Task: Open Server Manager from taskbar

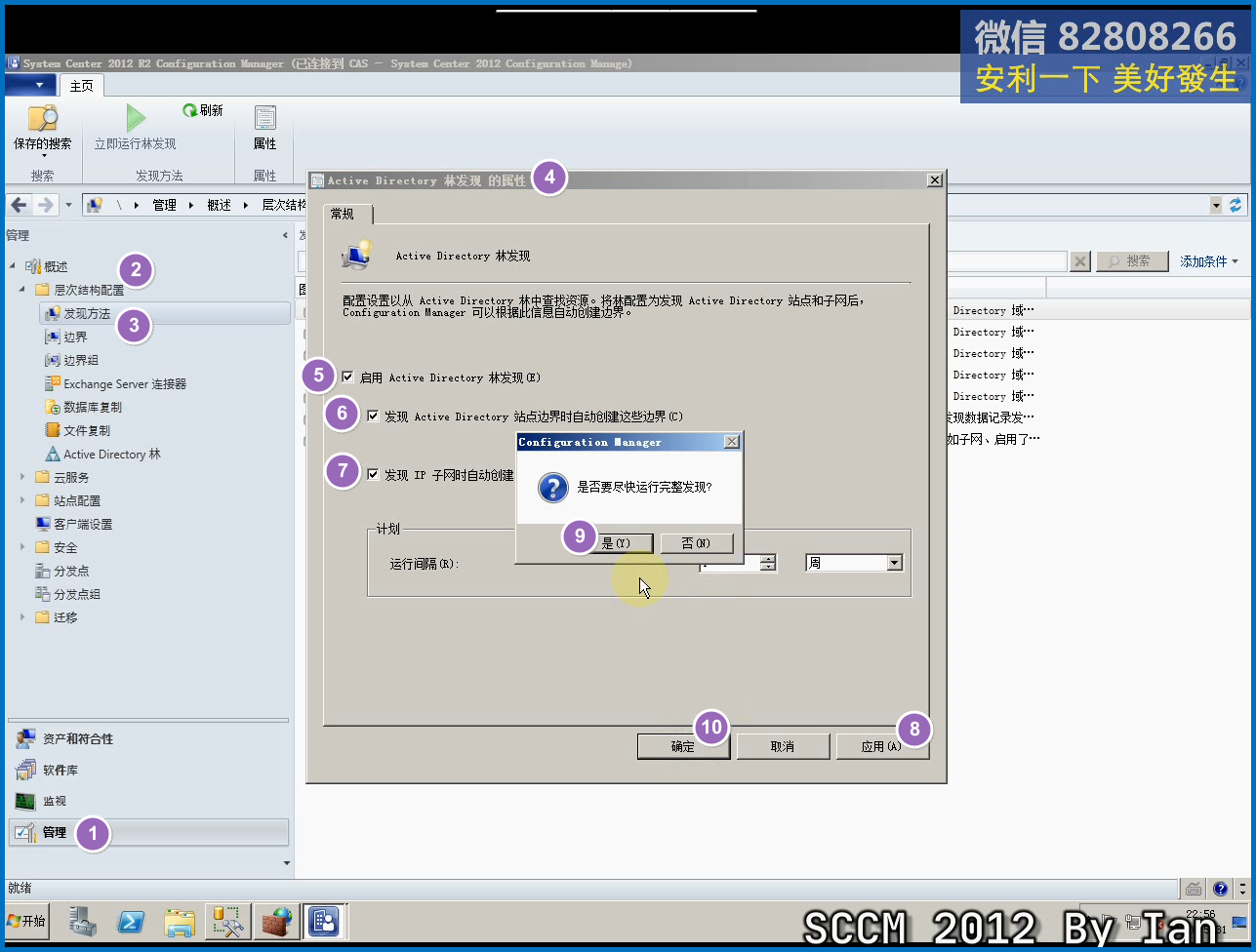Action: [x=83, y=921]
